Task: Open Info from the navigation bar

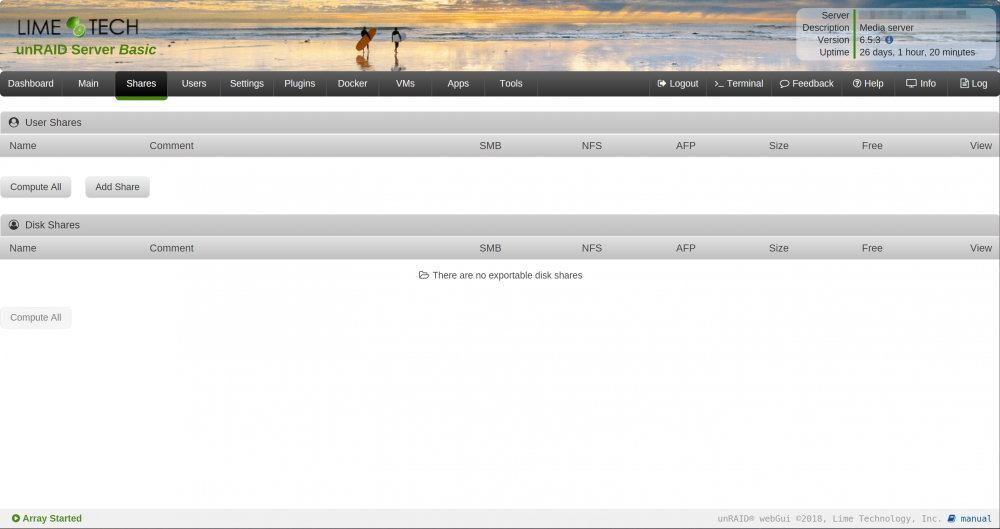Action: coord(921,84)
